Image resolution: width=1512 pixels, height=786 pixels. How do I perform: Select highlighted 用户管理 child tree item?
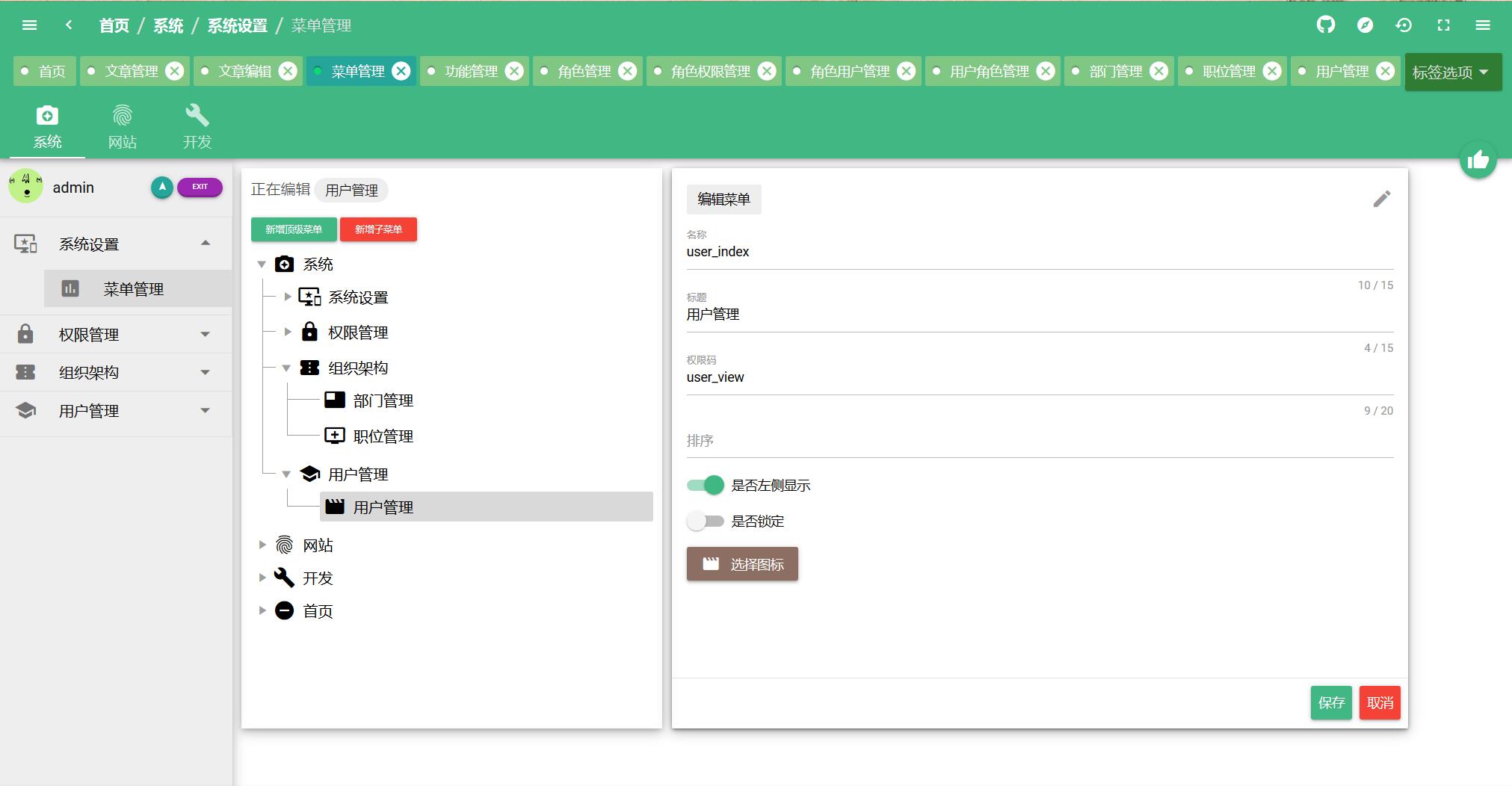tap(487, 507)
